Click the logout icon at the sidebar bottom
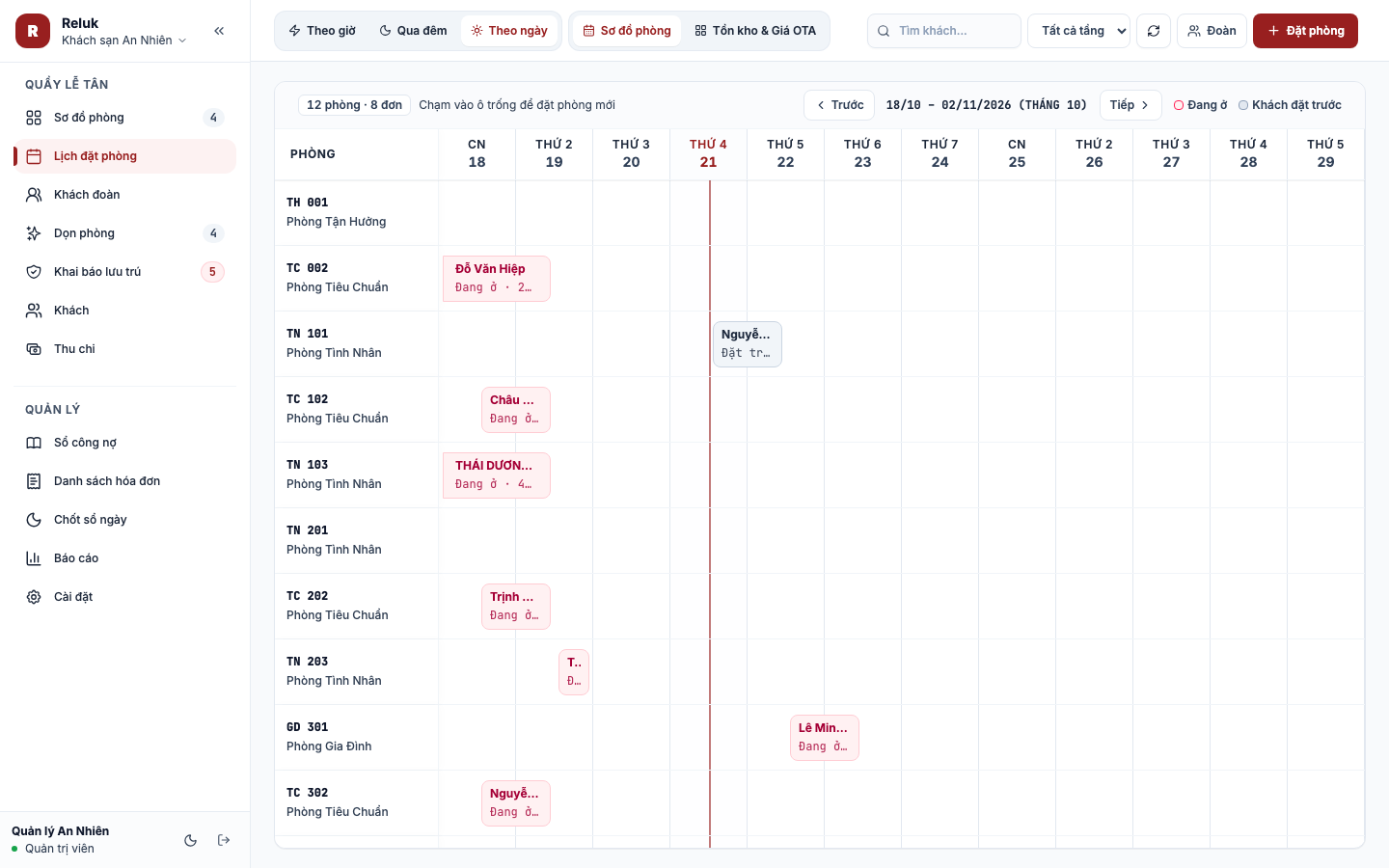1389x868 pixels. [x=224, y=840]
